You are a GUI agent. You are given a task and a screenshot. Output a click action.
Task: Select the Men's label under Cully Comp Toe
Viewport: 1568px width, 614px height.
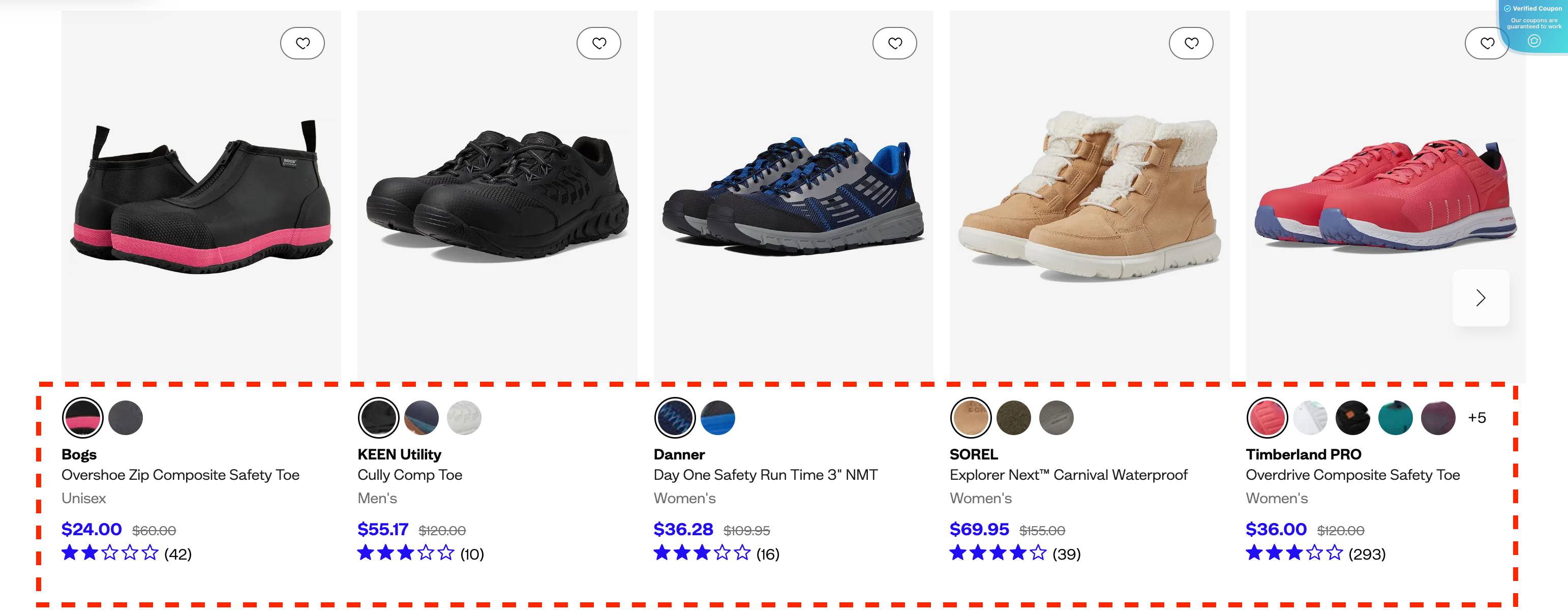pyautogui.click(x=377, y=498)
